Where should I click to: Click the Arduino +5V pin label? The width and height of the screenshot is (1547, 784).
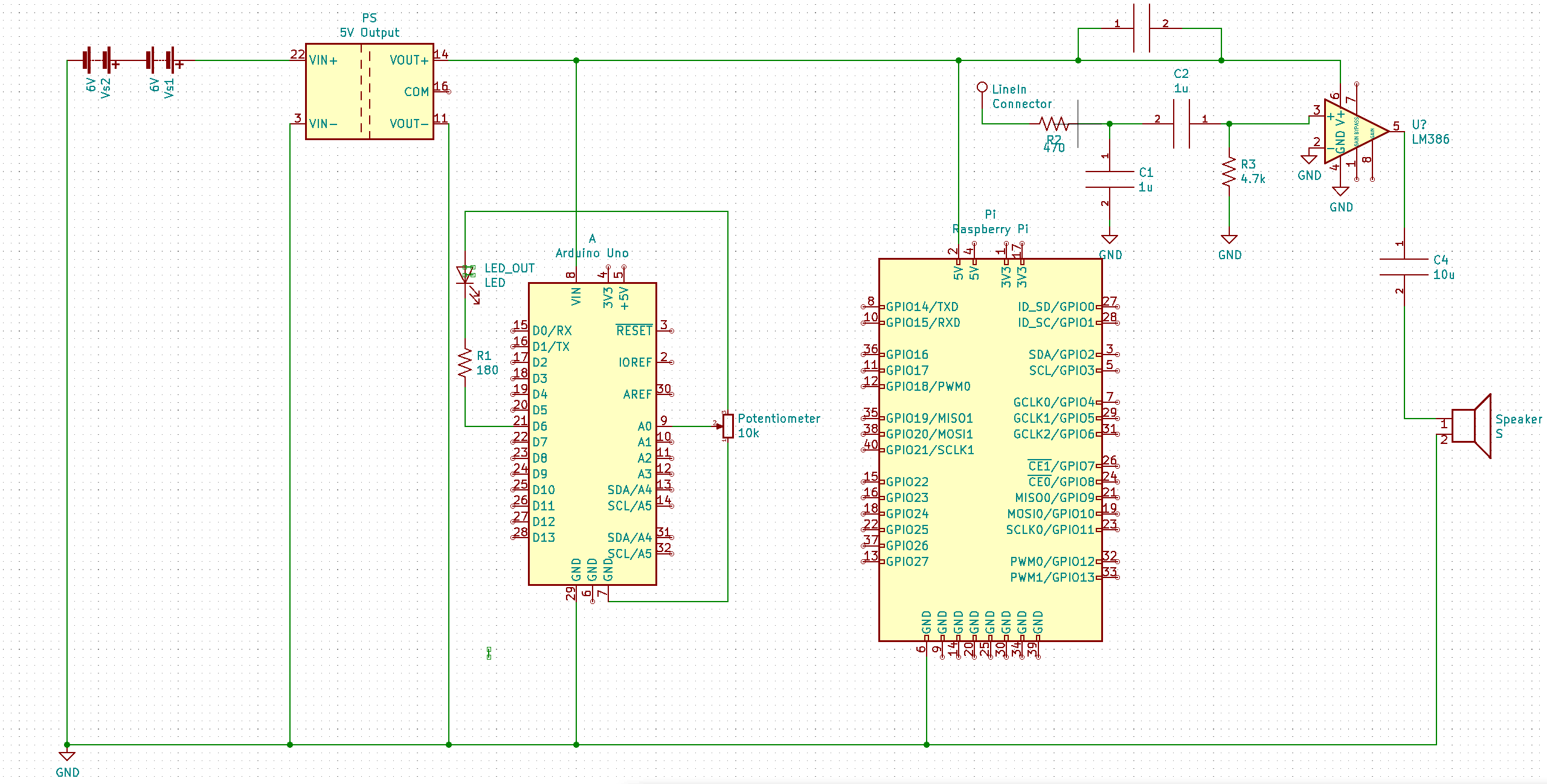[x=624, y=298]
